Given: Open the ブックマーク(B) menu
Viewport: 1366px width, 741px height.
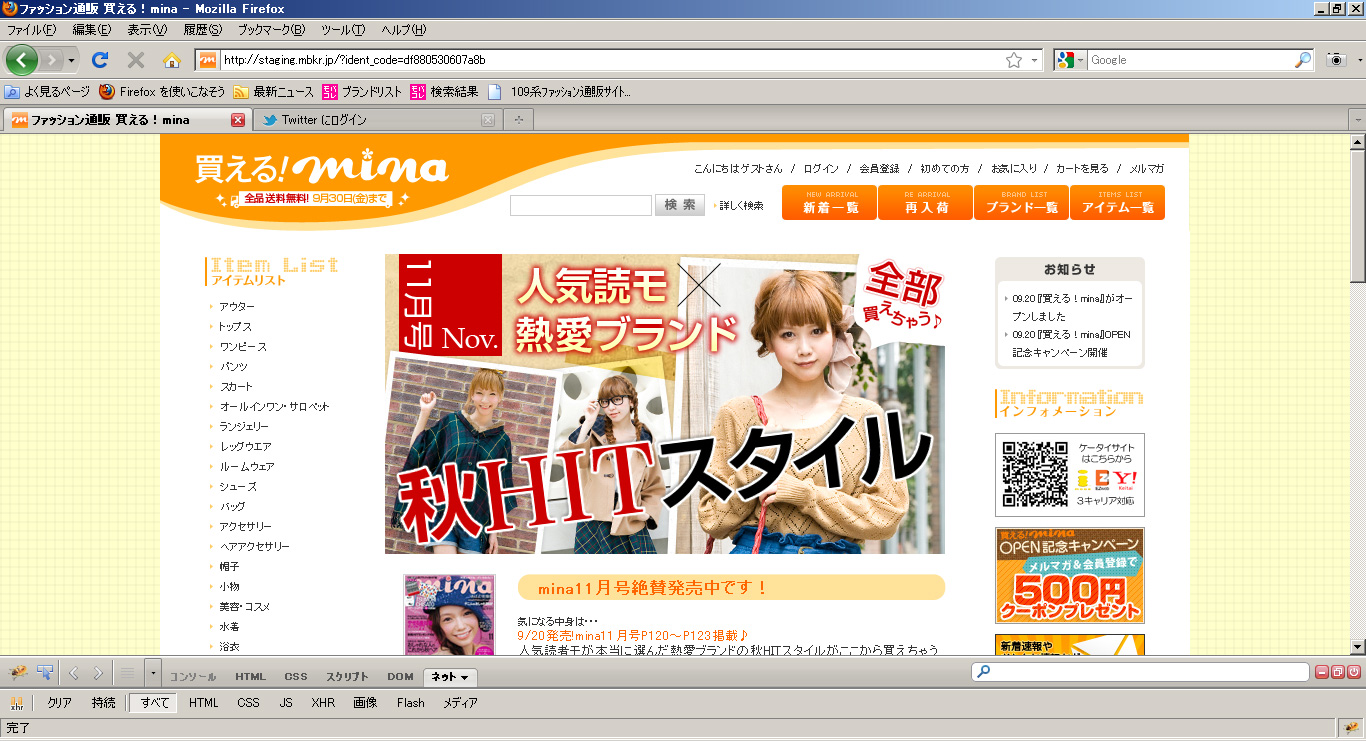Looking at the screenshot, I should 269,30.
